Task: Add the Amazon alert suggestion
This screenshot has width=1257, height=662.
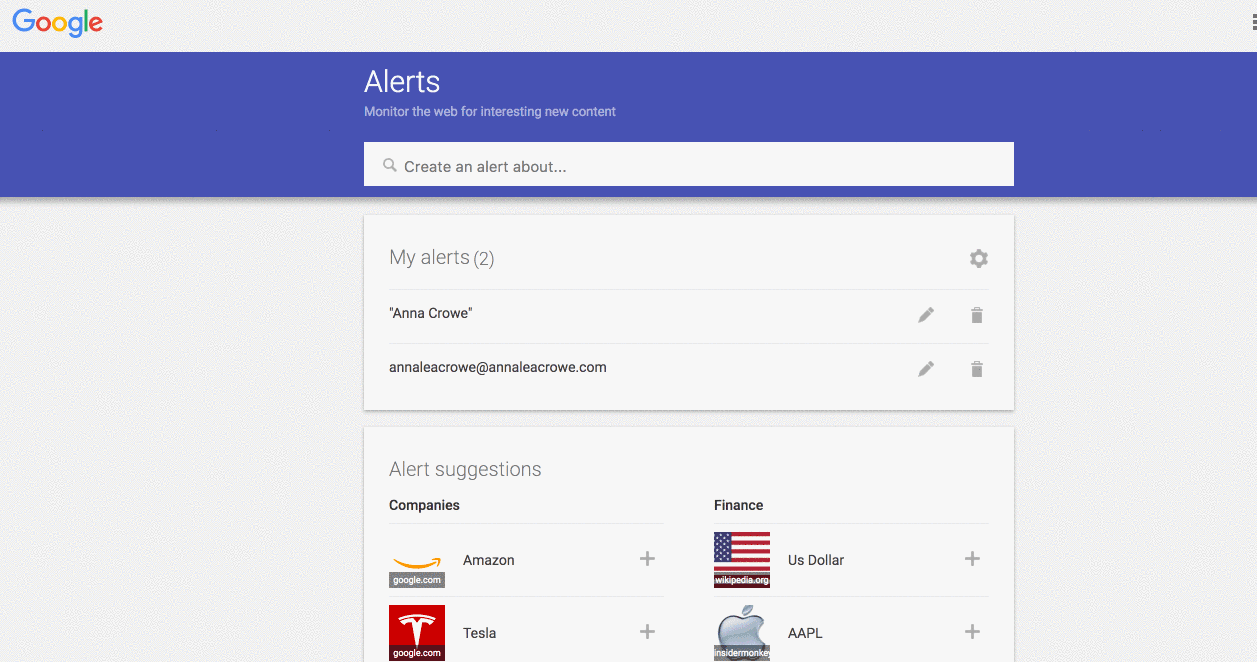Action: [647, 559]
